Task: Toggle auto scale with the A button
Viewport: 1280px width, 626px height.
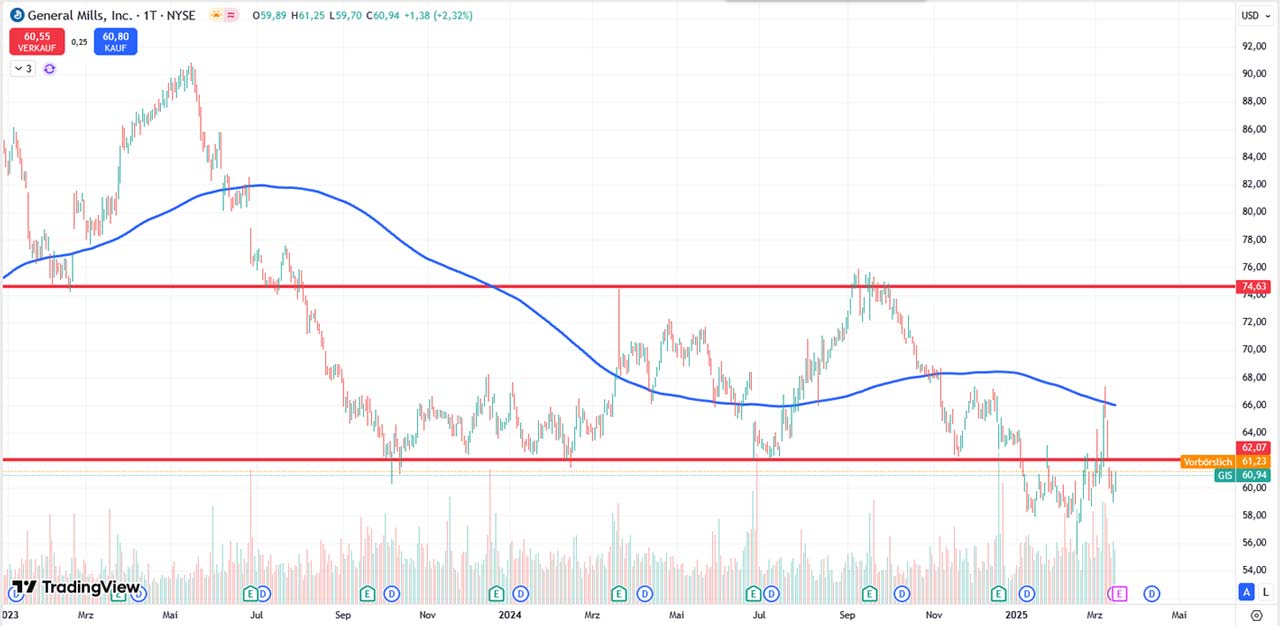Action: 1247,592
